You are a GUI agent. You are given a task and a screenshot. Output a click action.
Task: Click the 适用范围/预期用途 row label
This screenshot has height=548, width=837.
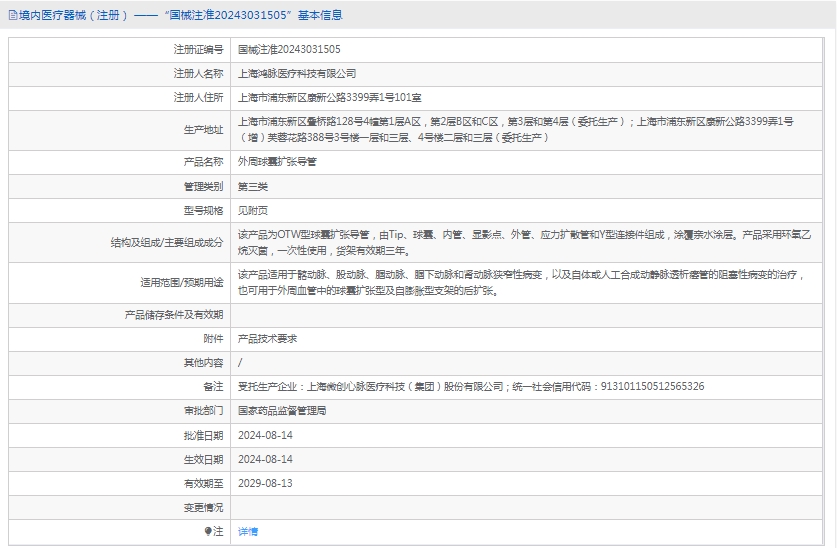(x=182, y=283)
